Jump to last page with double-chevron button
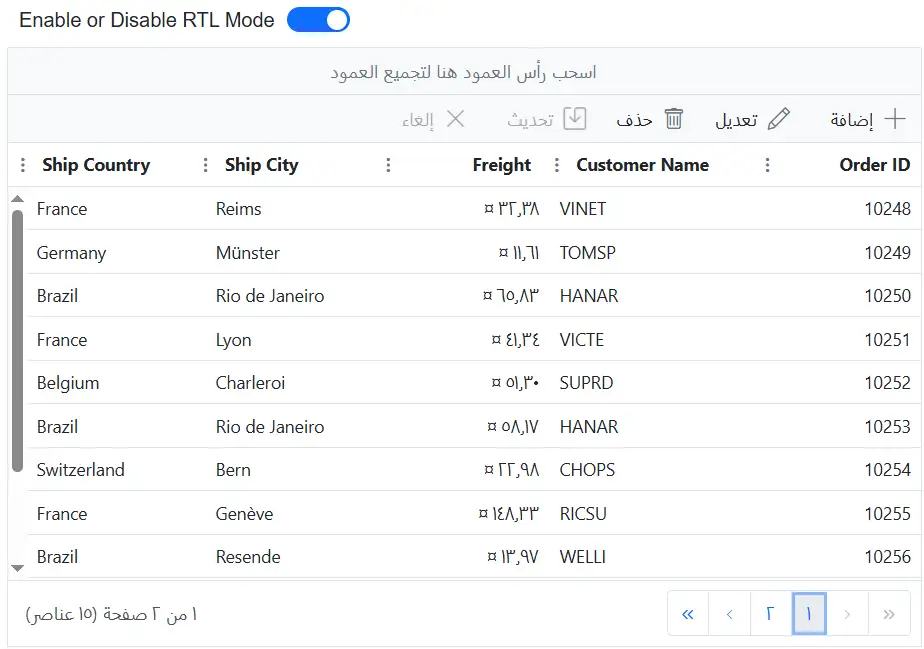924x649 pixels. click(688, 614)
